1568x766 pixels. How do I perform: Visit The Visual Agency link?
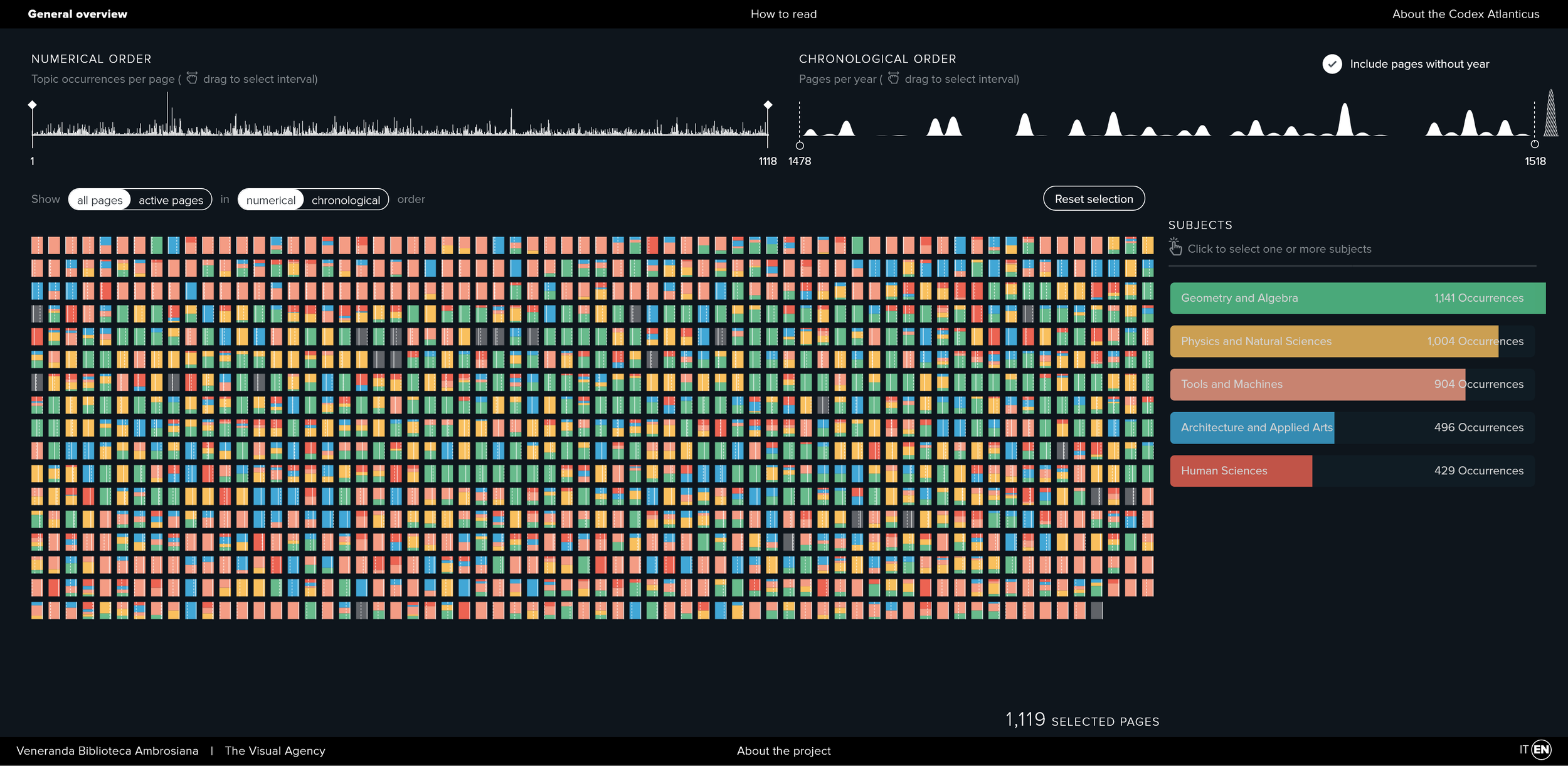pos(275,751)
